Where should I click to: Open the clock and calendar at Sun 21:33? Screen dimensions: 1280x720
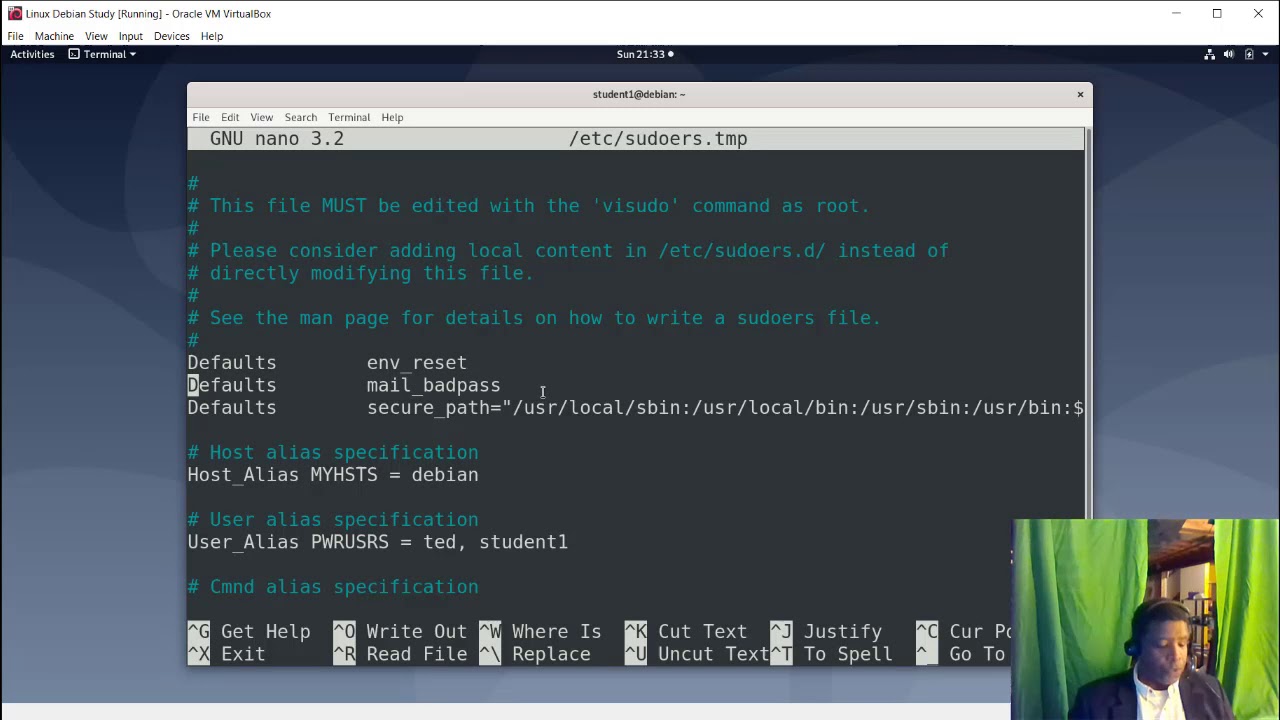pos(644,54)
